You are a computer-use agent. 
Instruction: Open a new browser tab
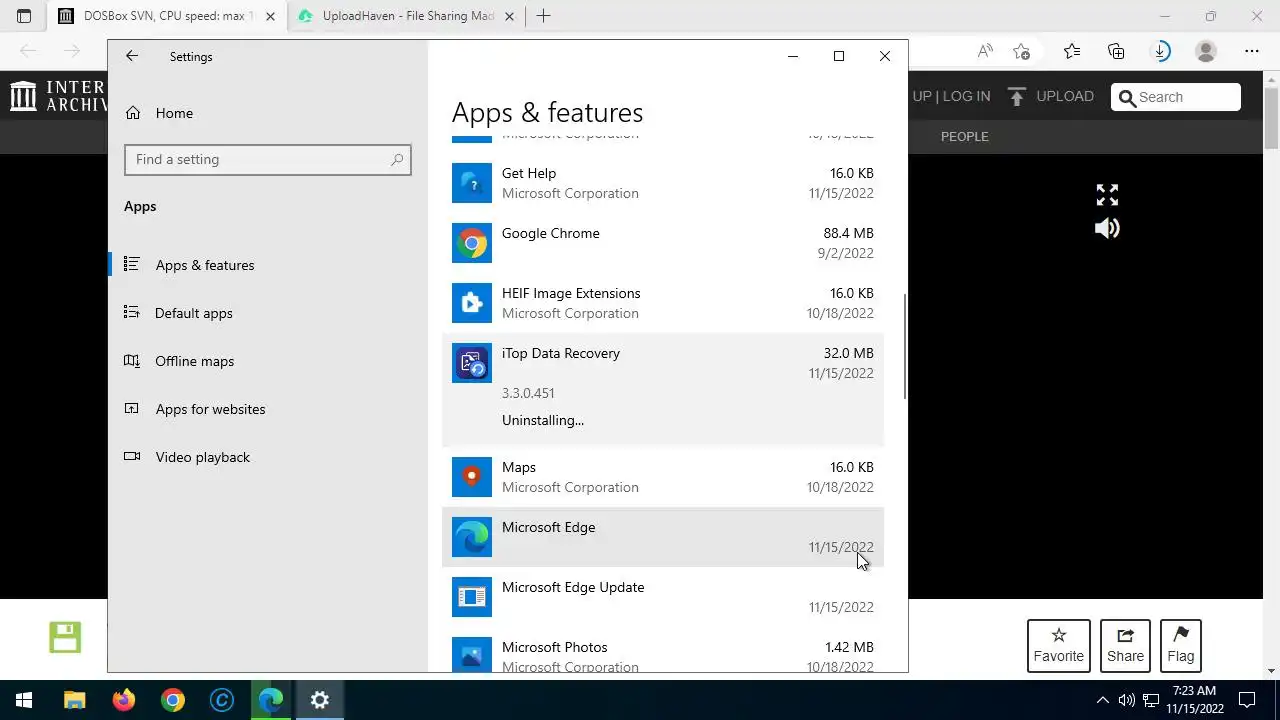click(x=544, y=16)
